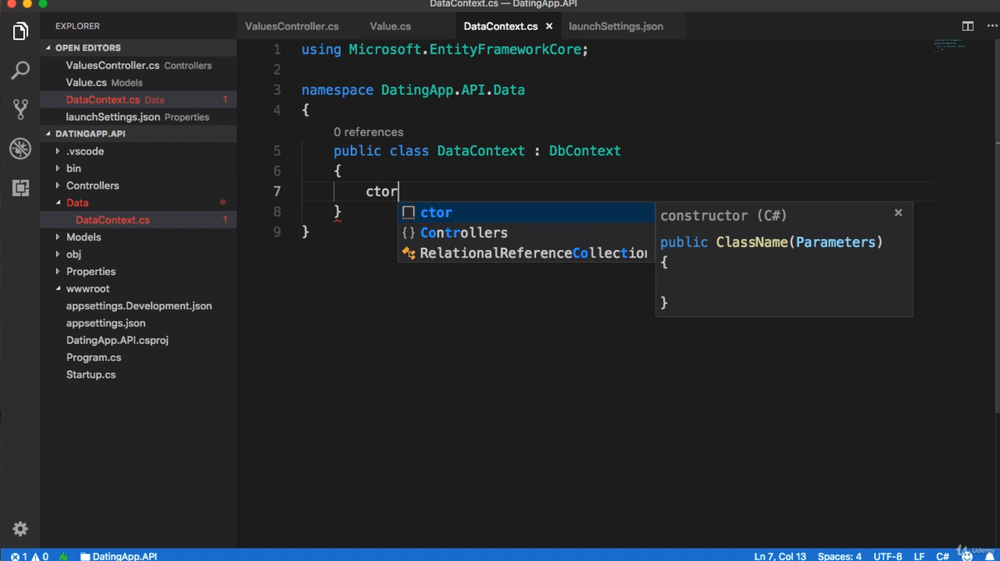Collapse the wwwroot folder
The width and height of the screenshot is (1000, 561).
click(87, 289)
